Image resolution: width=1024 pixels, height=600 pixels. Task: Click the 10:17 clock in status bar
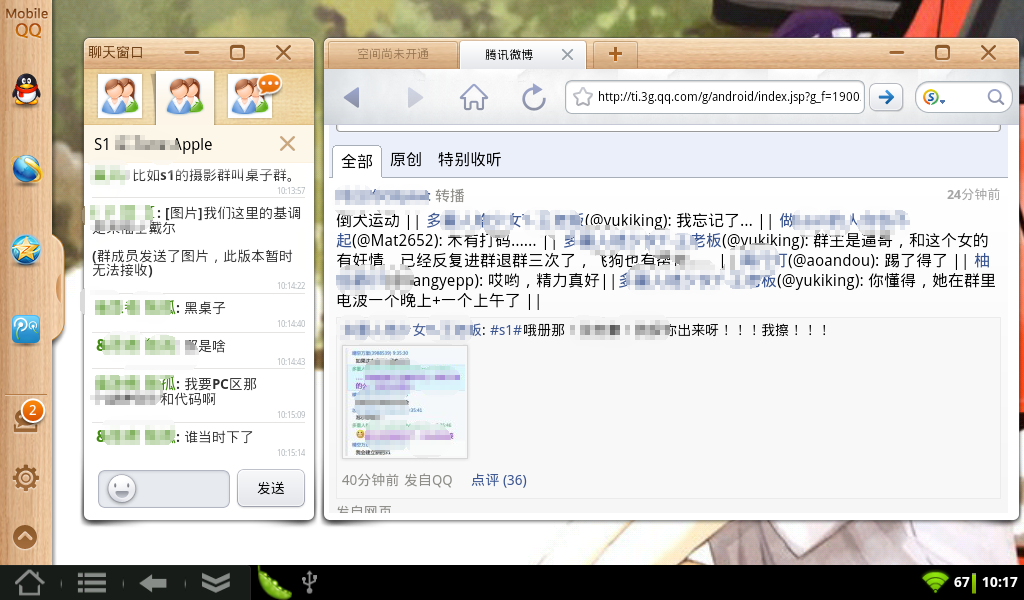999,582
